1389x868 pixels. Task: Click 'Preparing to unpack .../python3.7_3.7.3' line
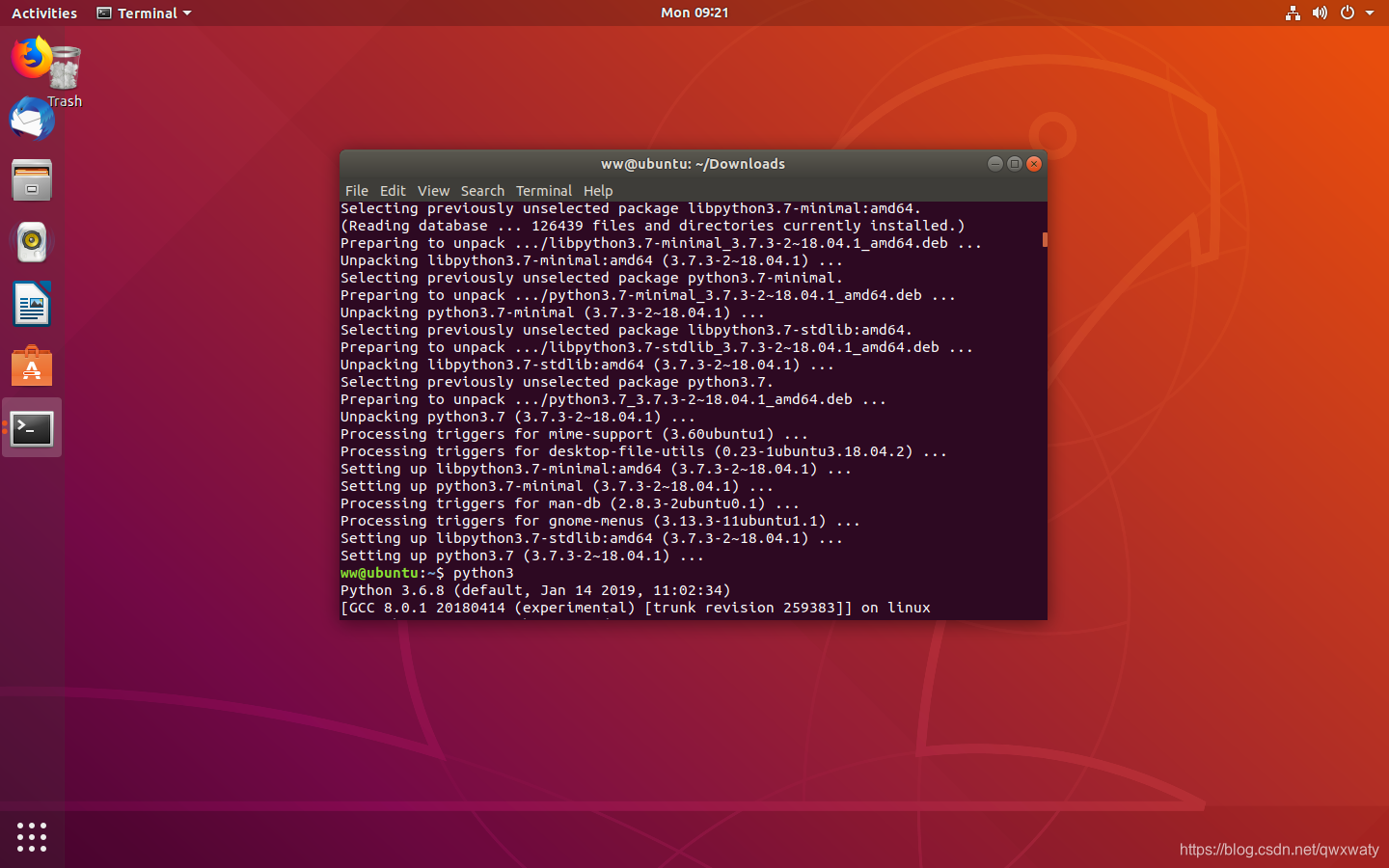point(613,399)
